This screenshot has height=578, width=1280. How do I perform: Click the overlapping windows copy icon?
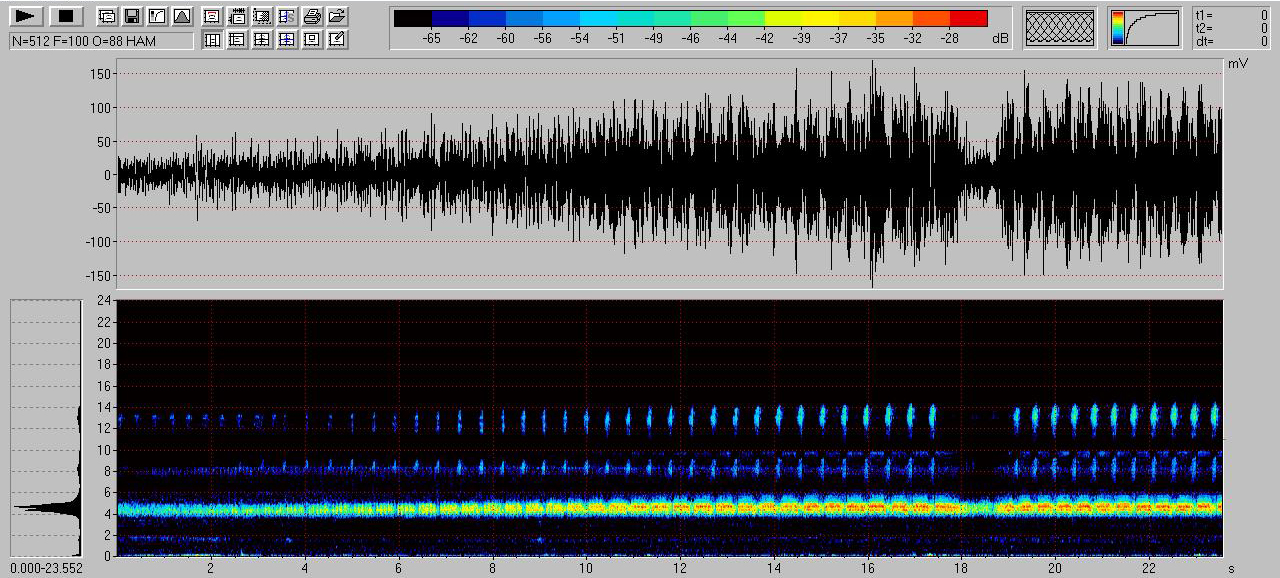click(x=107, y=16)
